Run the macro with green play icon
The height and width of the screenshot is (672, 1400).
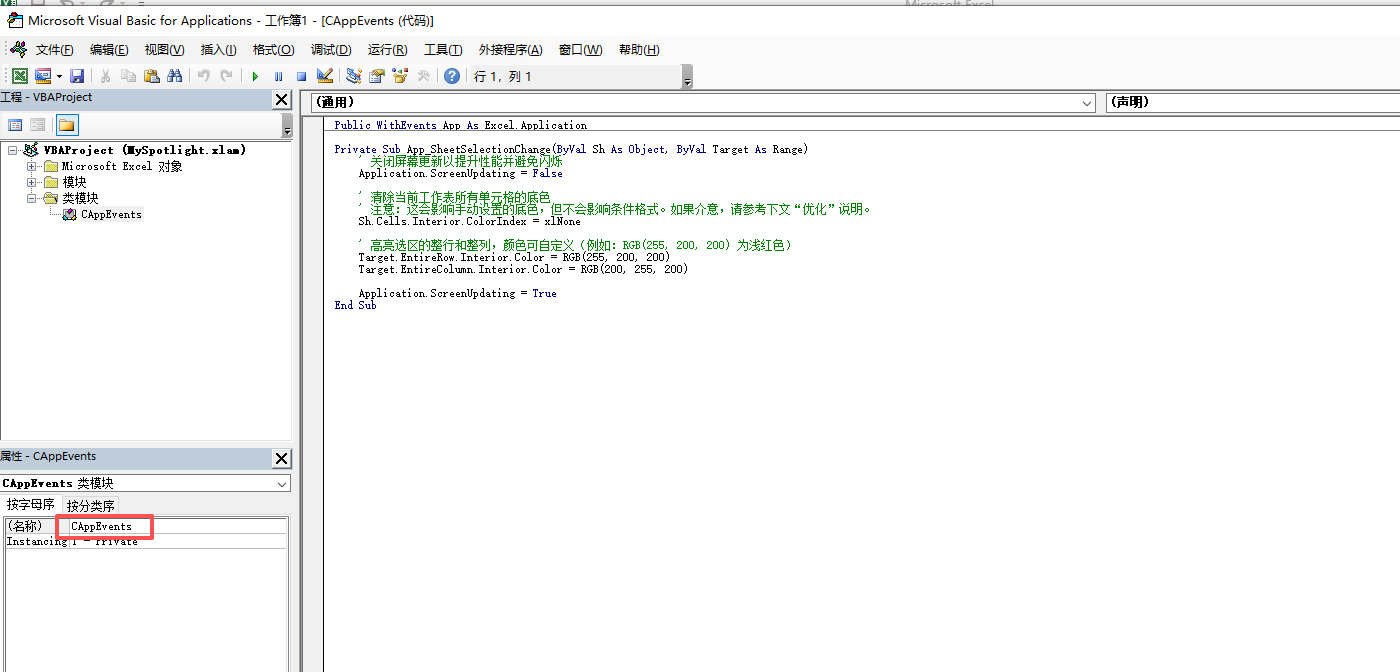(255, 76)
